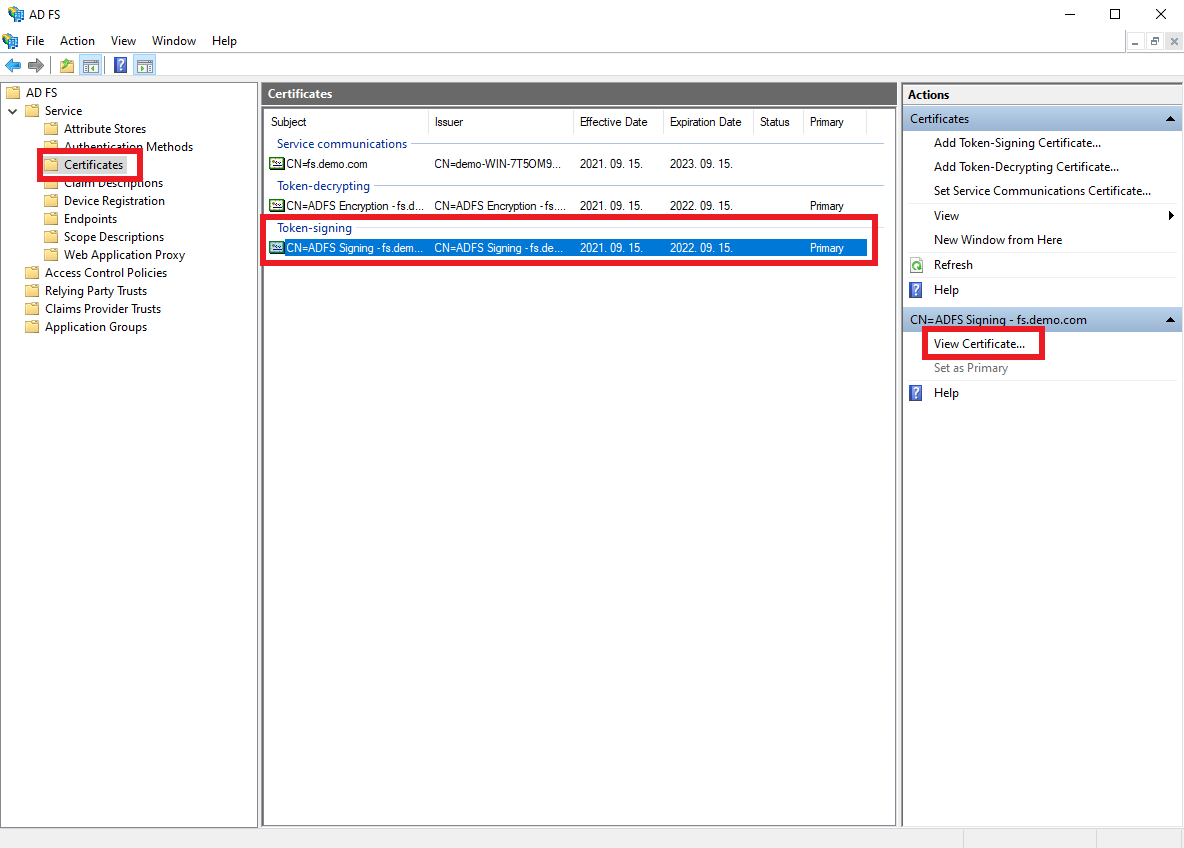The width and height of the screenshot is (1184, 848).
Task: Sort by Expiration Date column header
Action: (705, 122)
